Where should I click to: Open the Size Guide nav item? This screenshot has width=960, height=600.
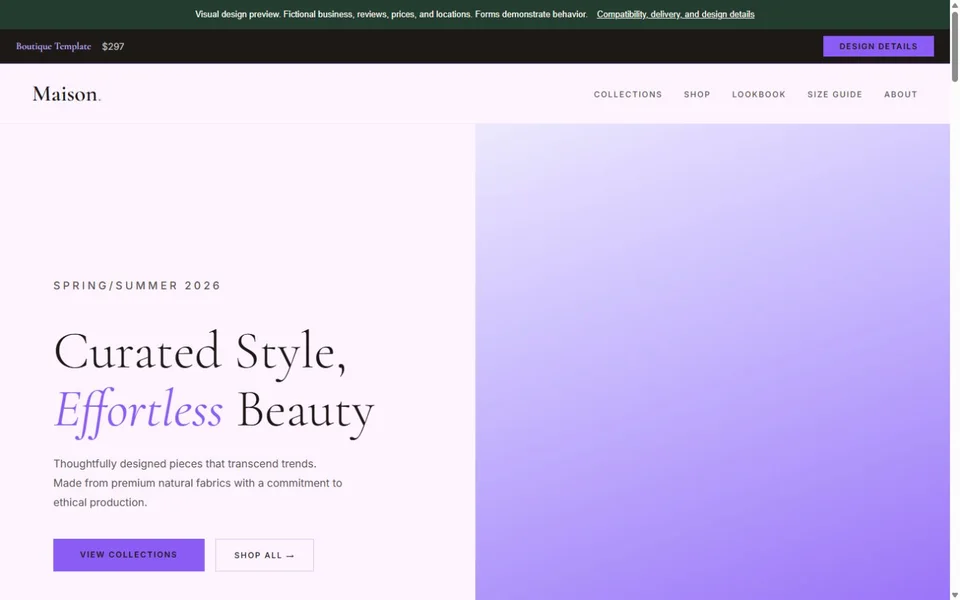tap(834, 94)
